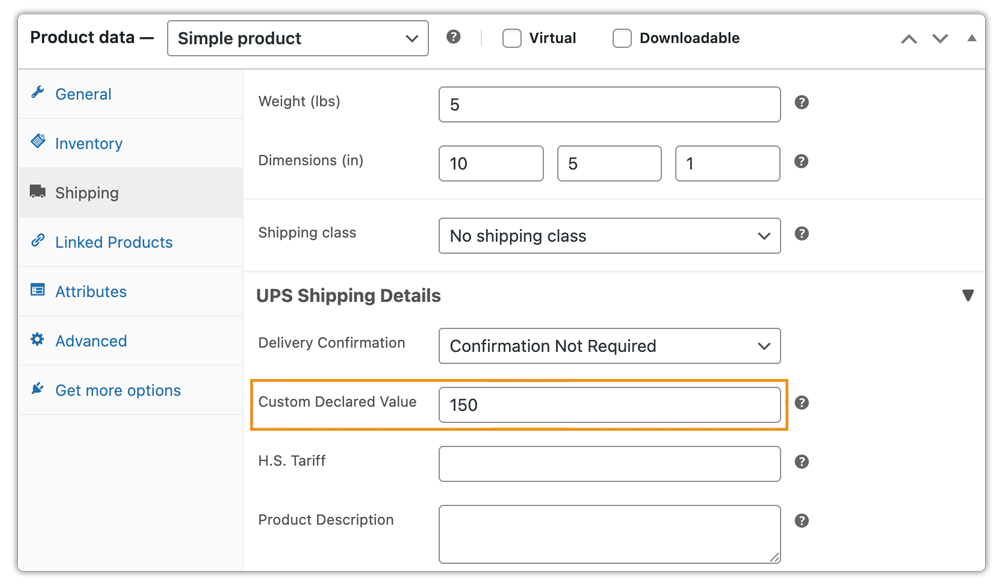Click the Inventory tag icon
Viewport: 1000px width, 584px height.
pos(38,143)
